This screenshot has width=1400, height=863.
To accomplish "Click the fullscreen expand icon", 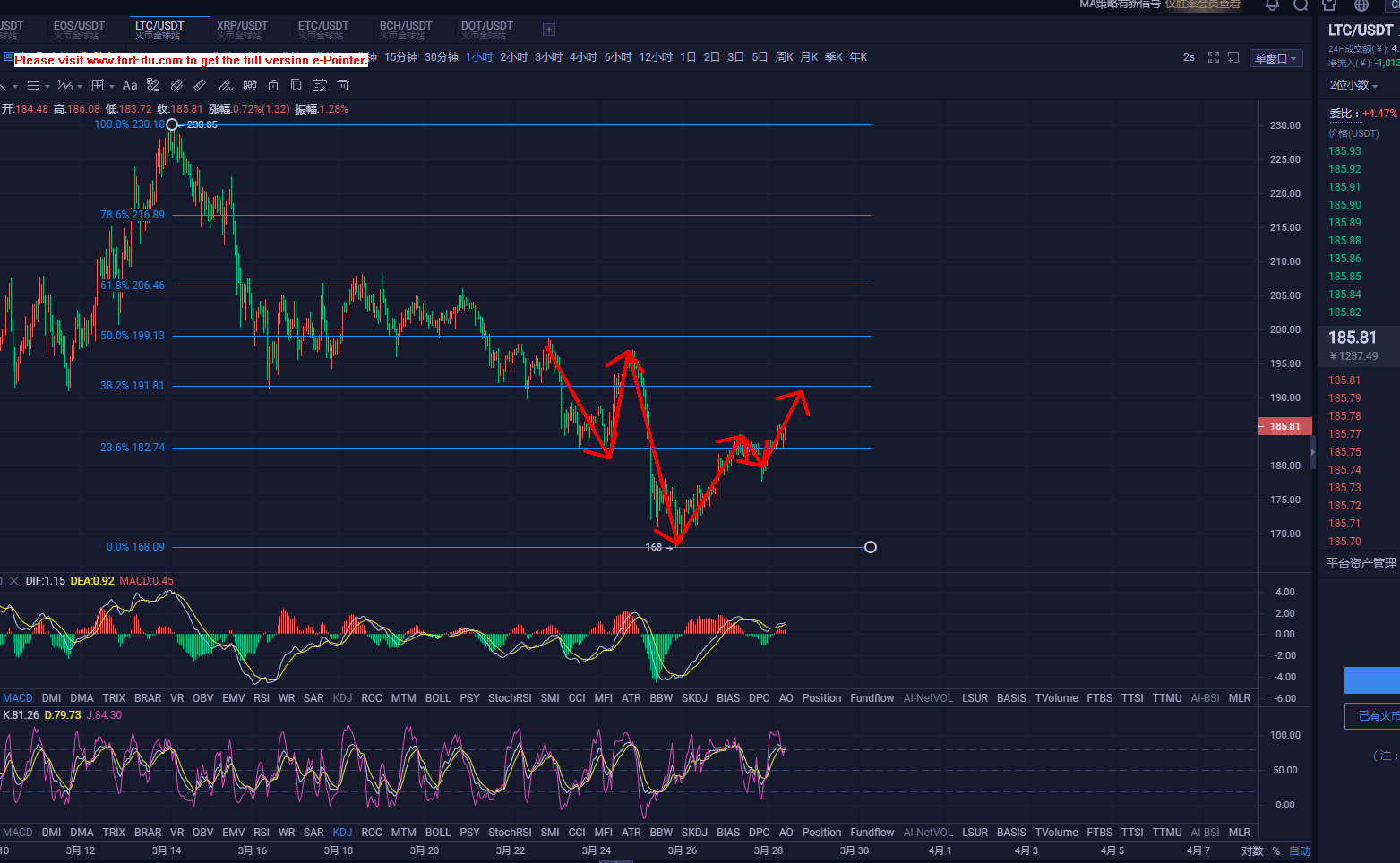I will click(1214, 57).
